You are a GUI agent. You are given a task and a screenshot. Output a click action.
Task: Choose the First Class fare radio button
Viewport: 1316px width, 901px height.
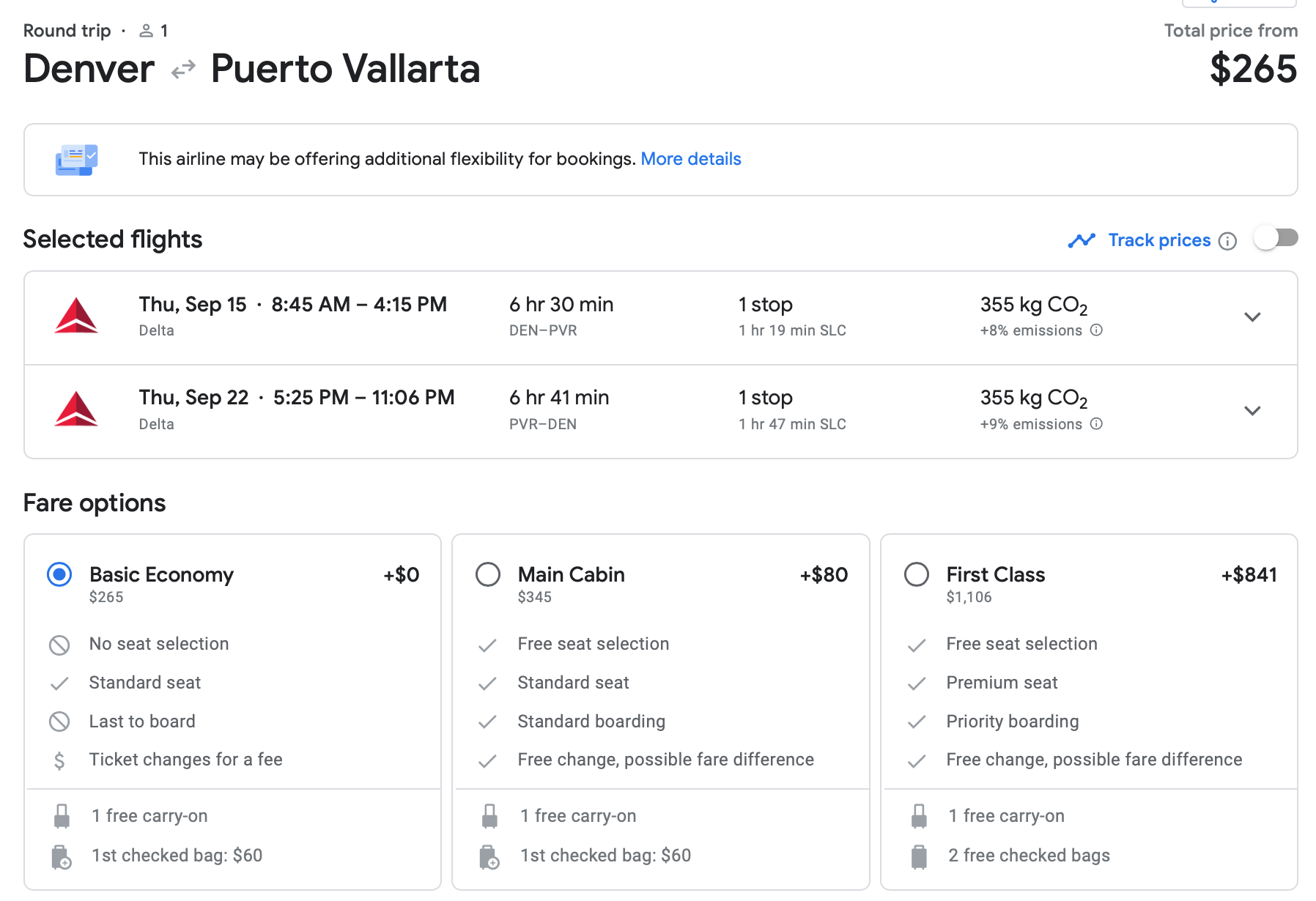point(917,574)
